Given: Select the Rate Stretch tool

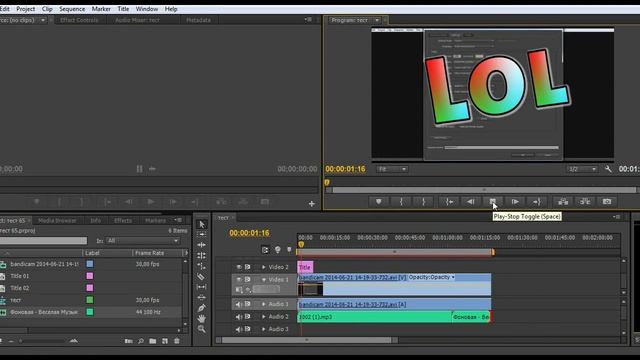Looking at the screenshot, I should coord(201,266).
